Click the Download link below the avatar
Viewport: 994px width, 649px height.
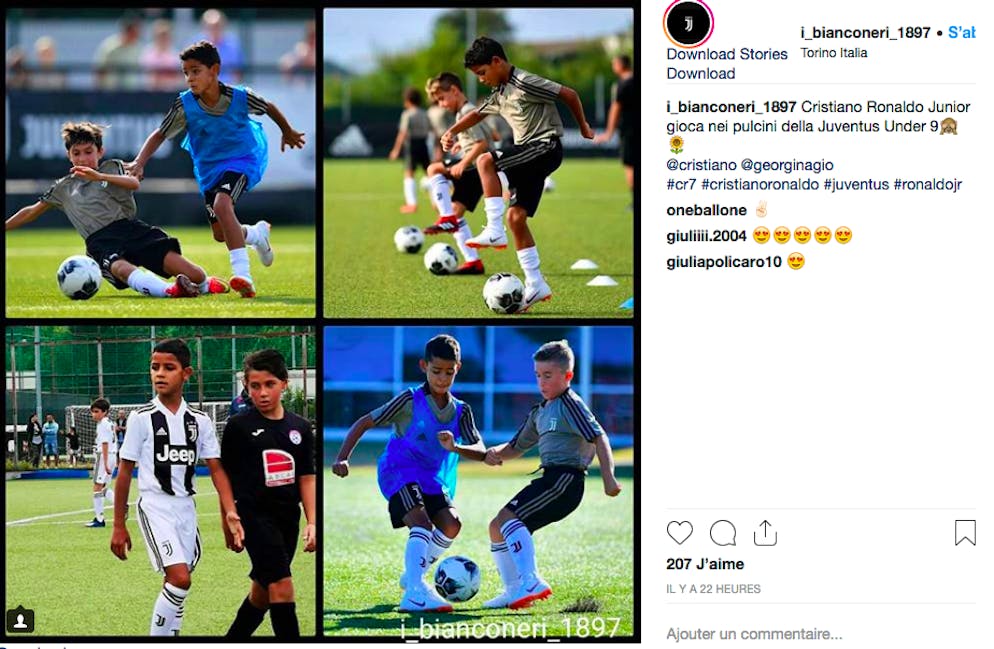tap(700, 74)
